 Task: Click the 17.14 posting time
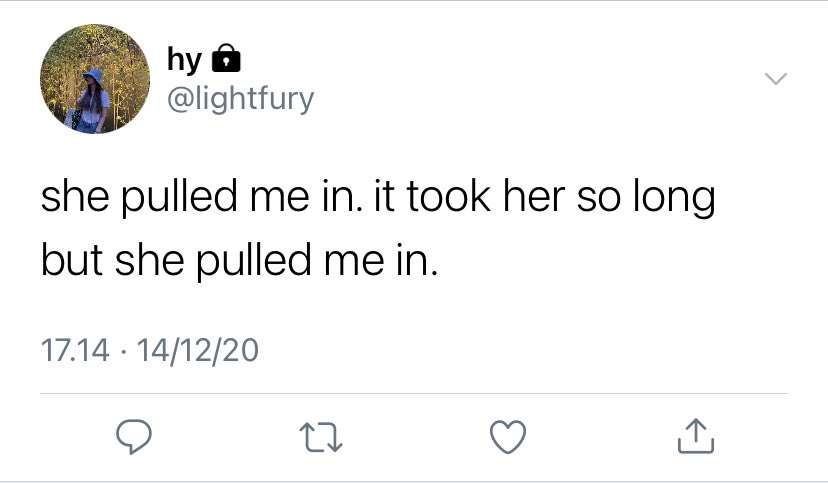75,351
